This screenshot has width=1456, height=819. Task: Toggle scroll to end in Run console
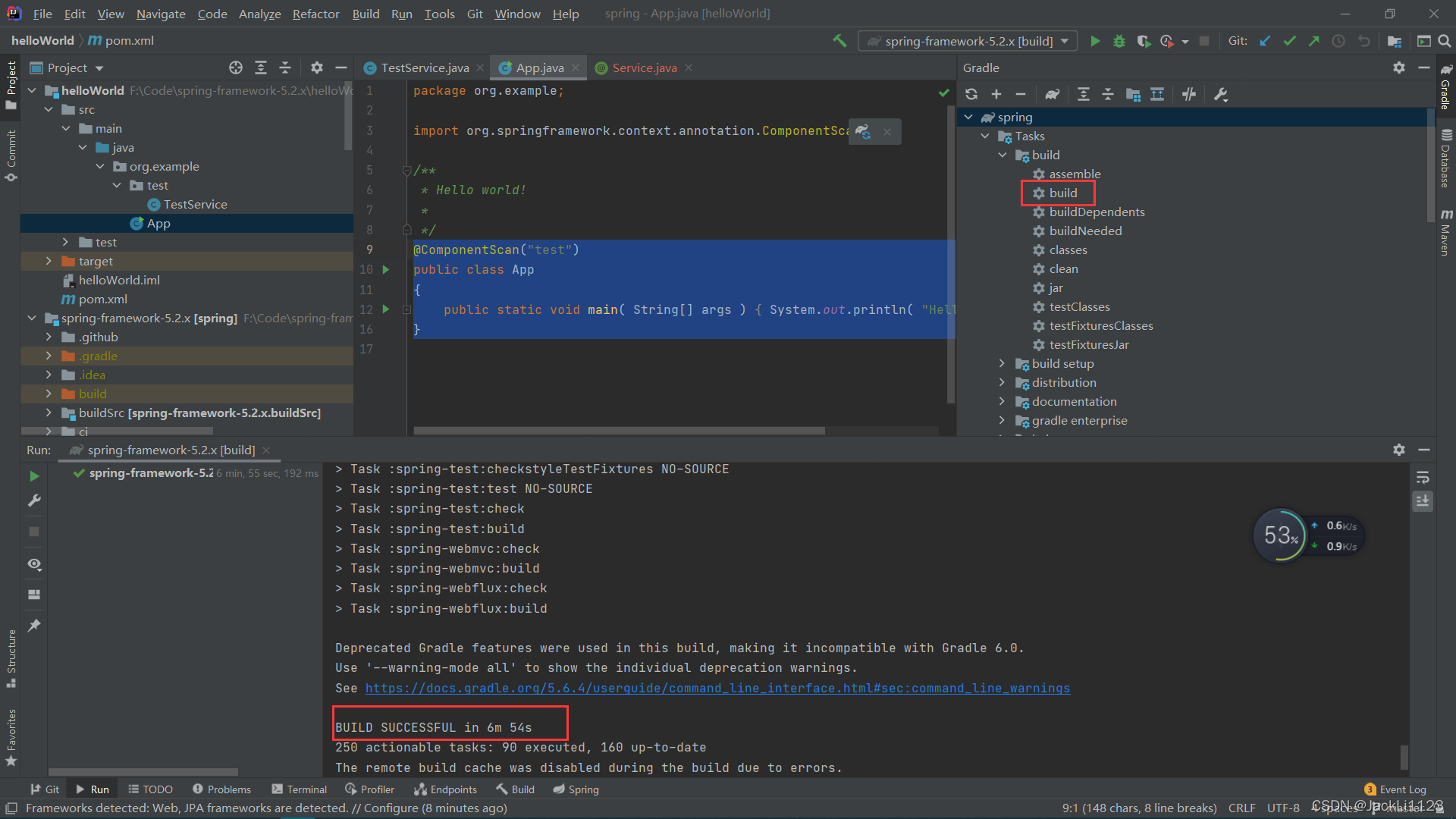coord(1423,501)
